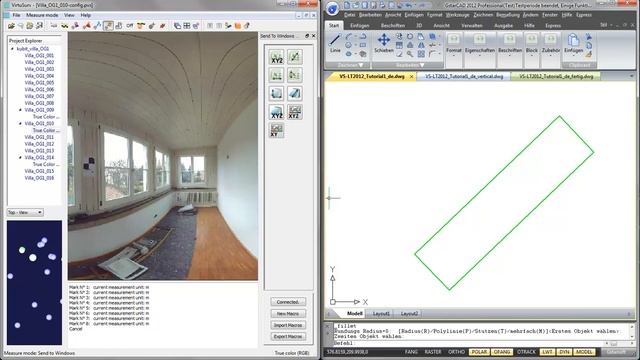640x360 pixels.
Task: Click the tilted plane macro icon
Action: [x=294, y=93]
